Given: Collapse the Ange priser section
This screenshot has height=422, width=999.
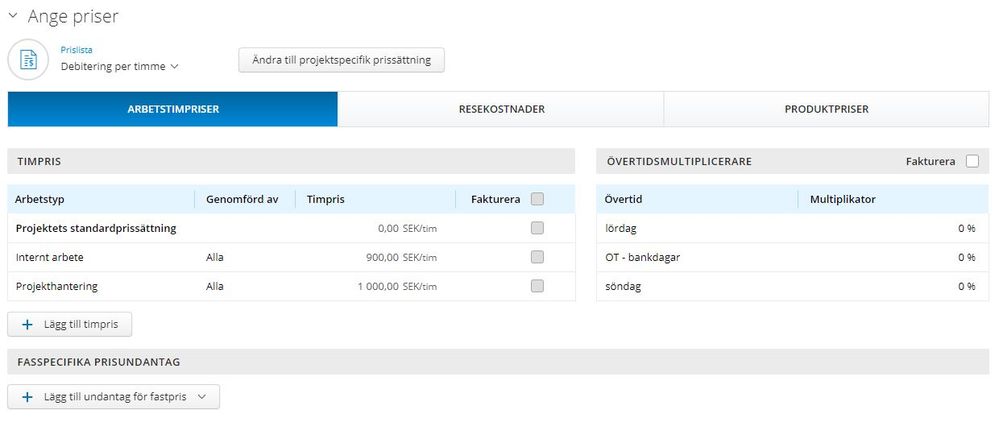Looking at the screenshot, I should [13, 16].
